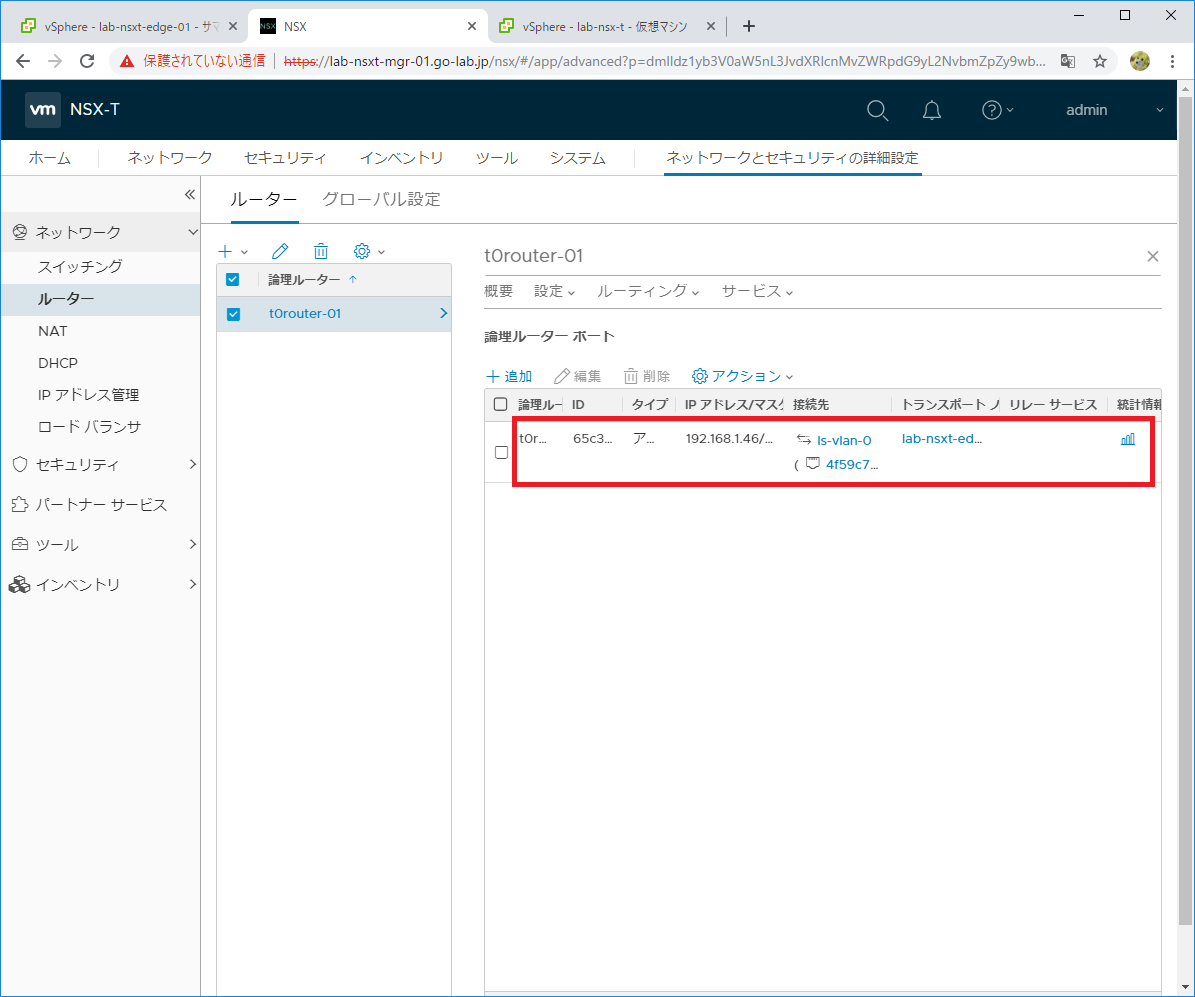The image size is (1195, 997).
Task: Open the lab-nsxt-ed... transport node link
Action: click(942, 439)
